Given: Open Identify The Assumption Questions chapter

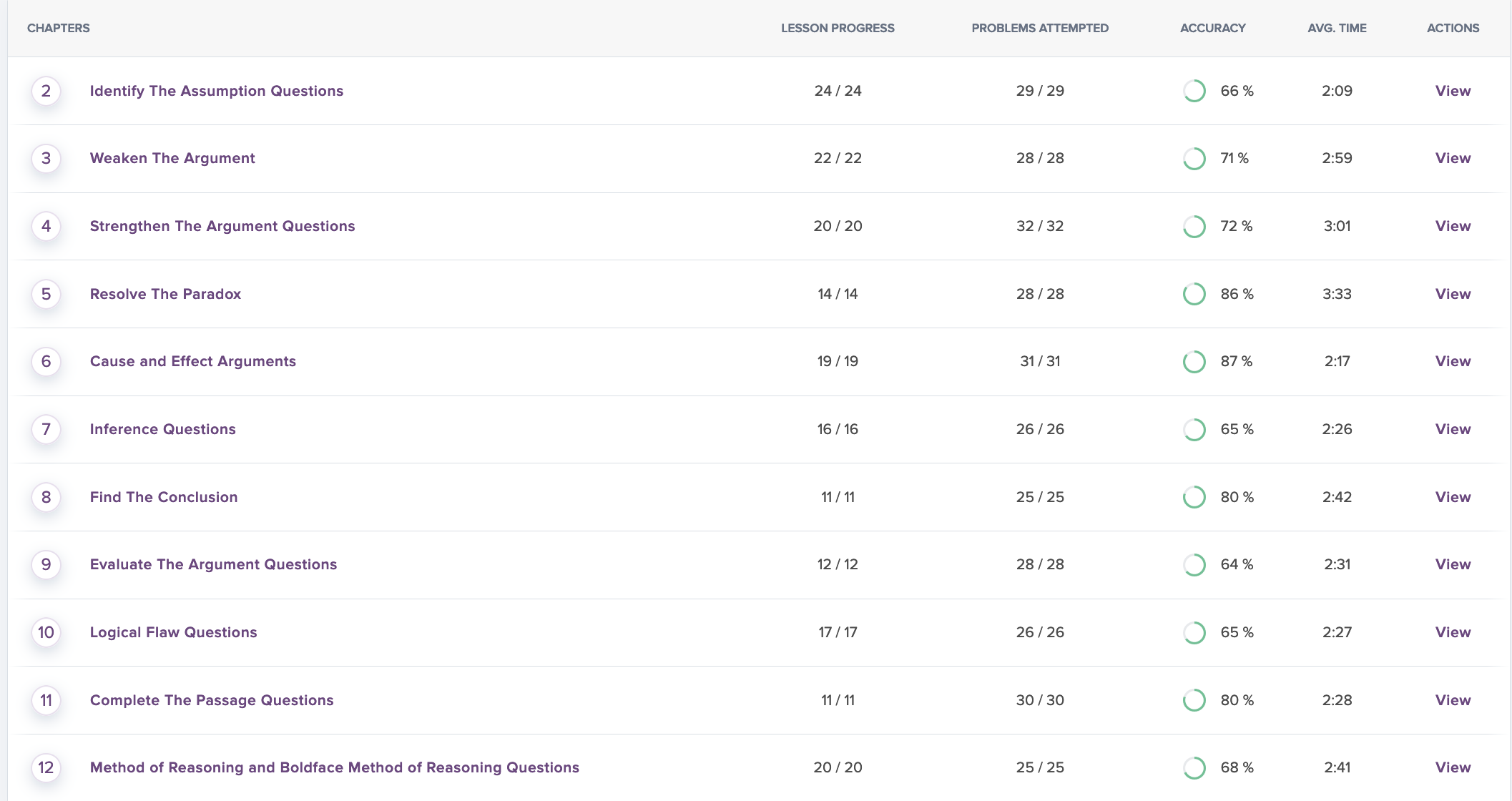Looking at the screenshot, I should coord(216,91).
